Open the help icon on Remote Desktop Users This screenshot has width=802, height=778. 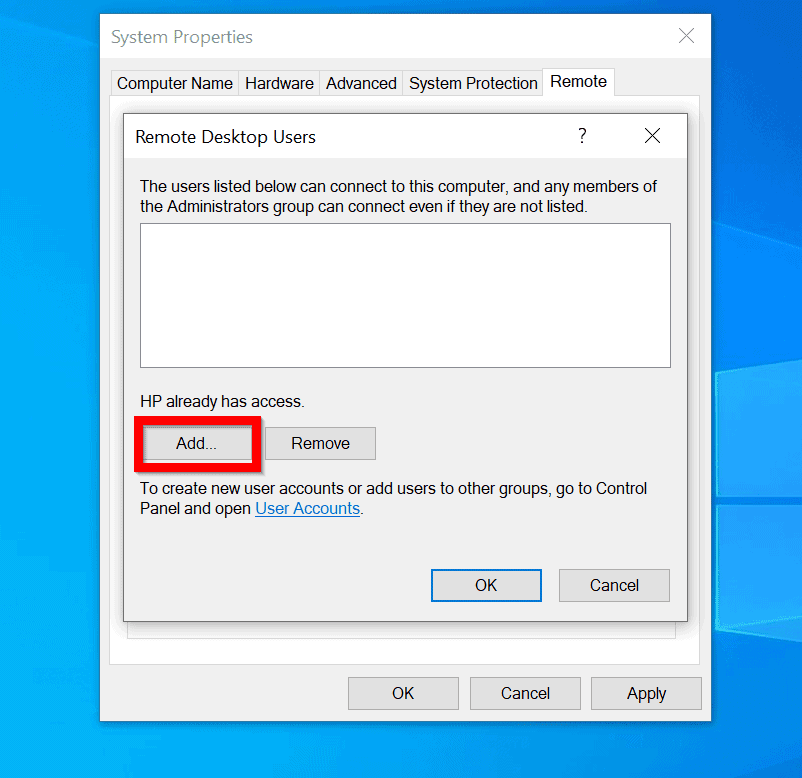click(x=582, y=136)
